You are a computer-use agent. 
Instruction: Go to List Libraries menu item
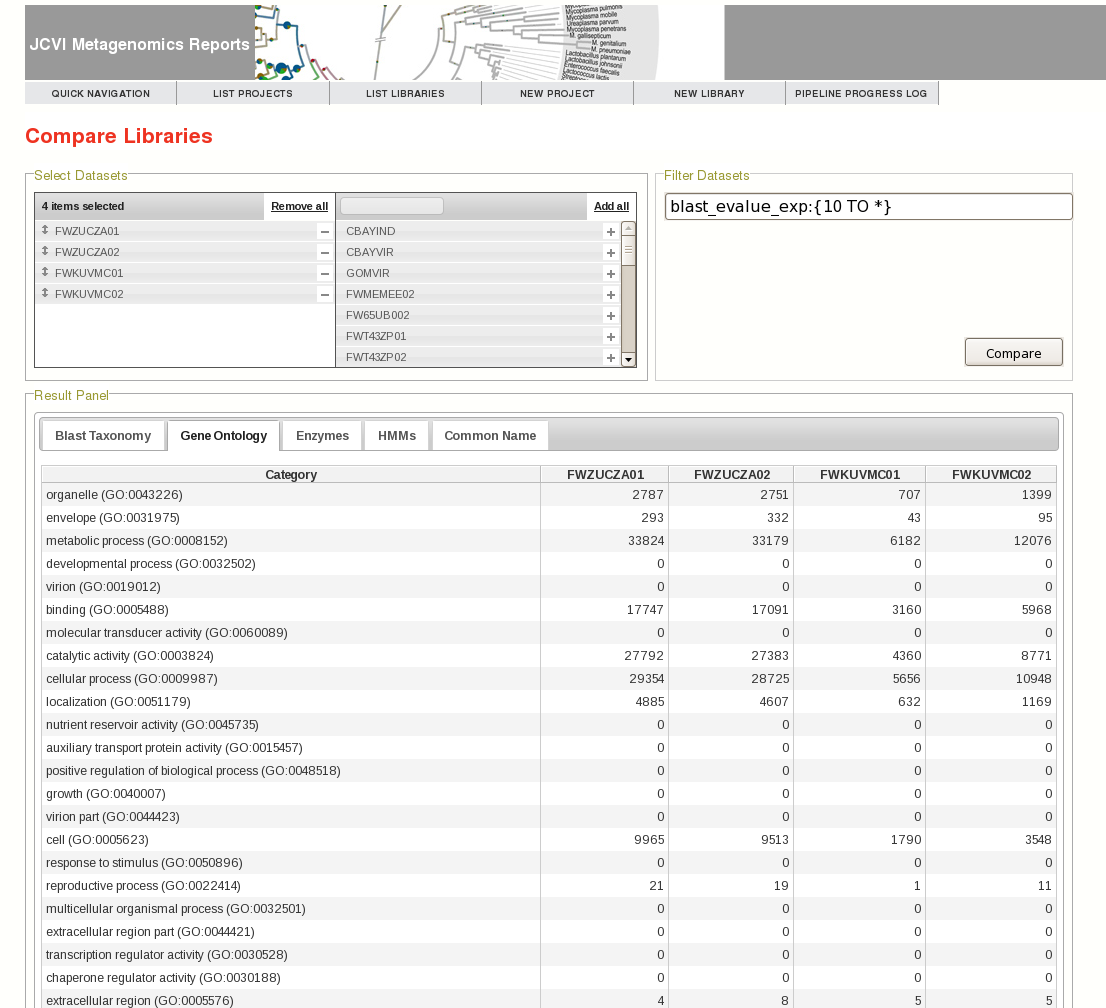coord(405,94)
